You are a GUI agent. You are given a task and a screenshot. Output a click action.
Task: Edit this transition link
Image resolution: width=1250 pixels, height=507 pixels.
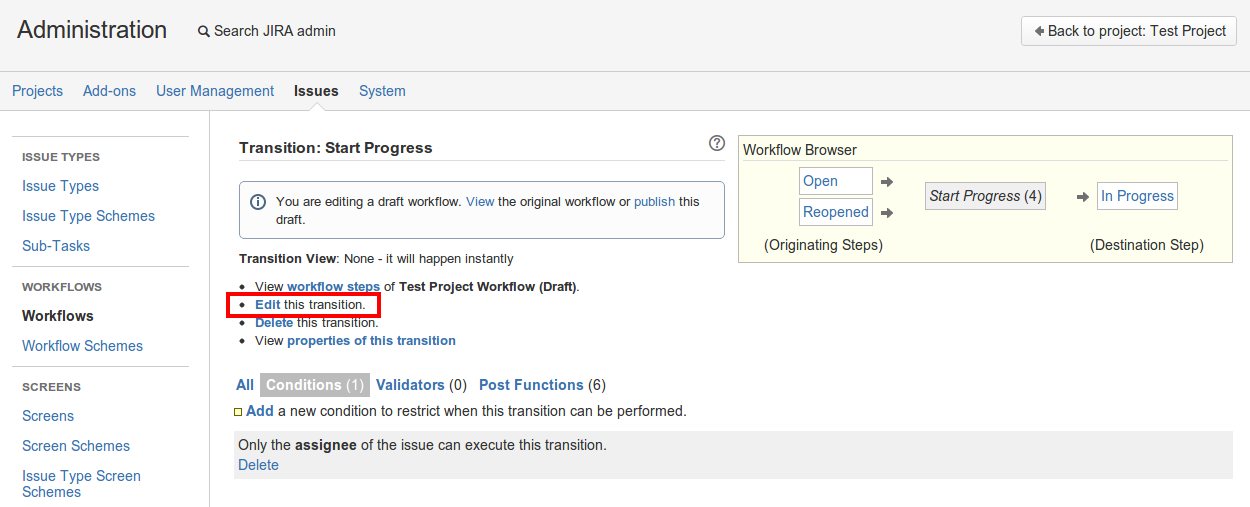click(x=267, y=304)
